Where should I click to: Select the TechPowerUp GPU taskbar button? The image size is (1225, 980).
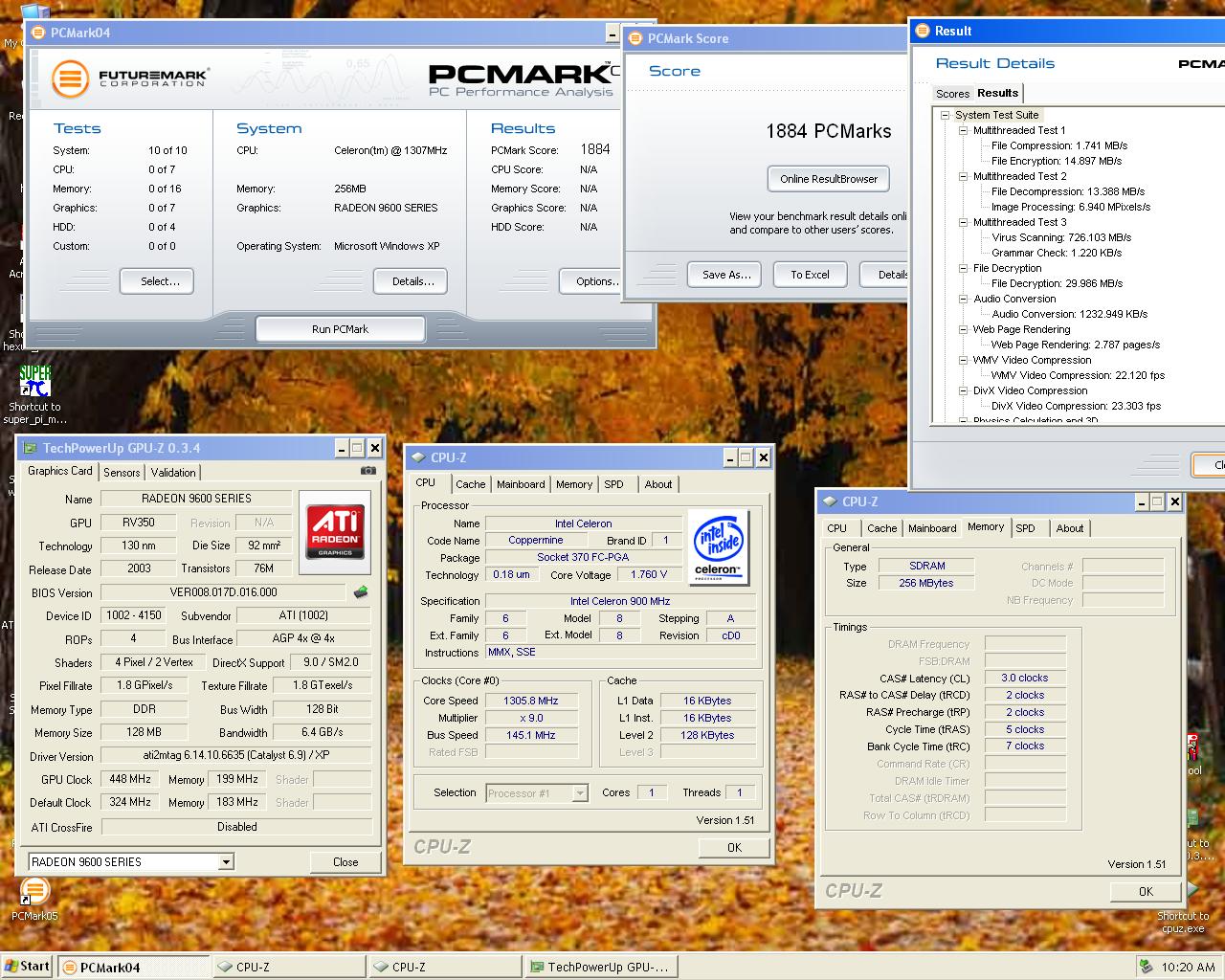[x=602, y=967]
